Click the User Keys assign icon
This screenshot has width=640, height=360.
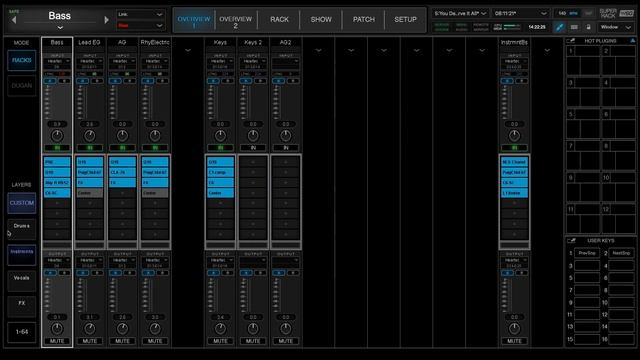[571, 241]
